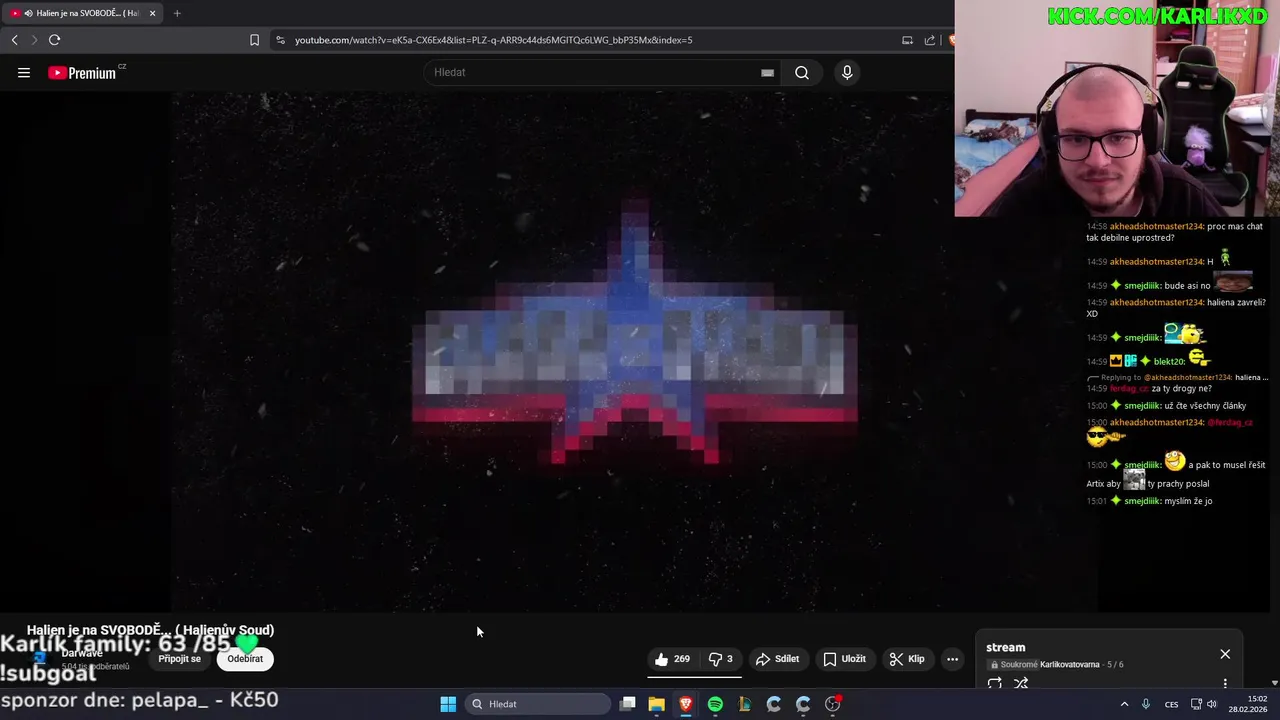Screen dimensions: 1280x720
Task: Click the browser address bar URL
Action: tap(493, 40)
